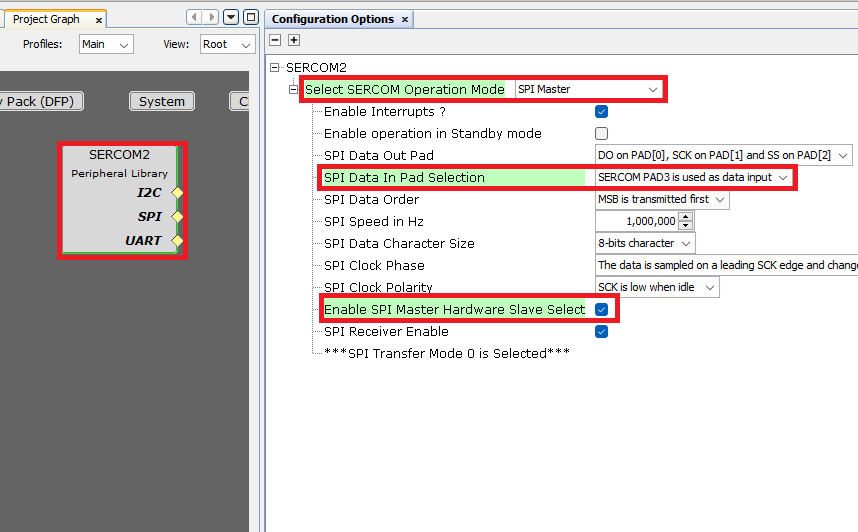
Task: Disable SPI Receiver Enable checkbox
Action: 602,332
